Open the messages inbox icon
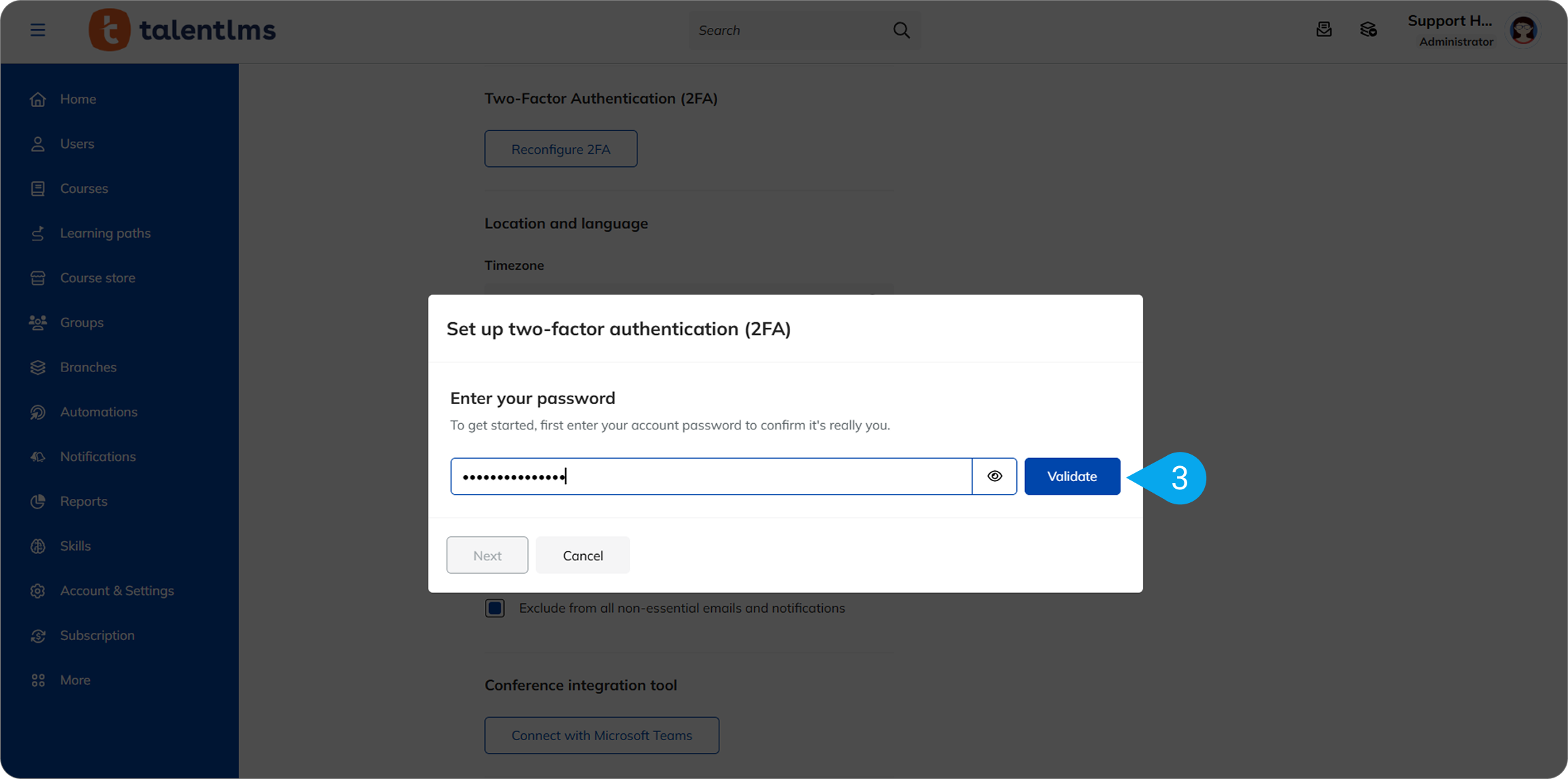The height and width of the screenshot is (779, 1568). pyautogui.click(x=1323, y=29)
